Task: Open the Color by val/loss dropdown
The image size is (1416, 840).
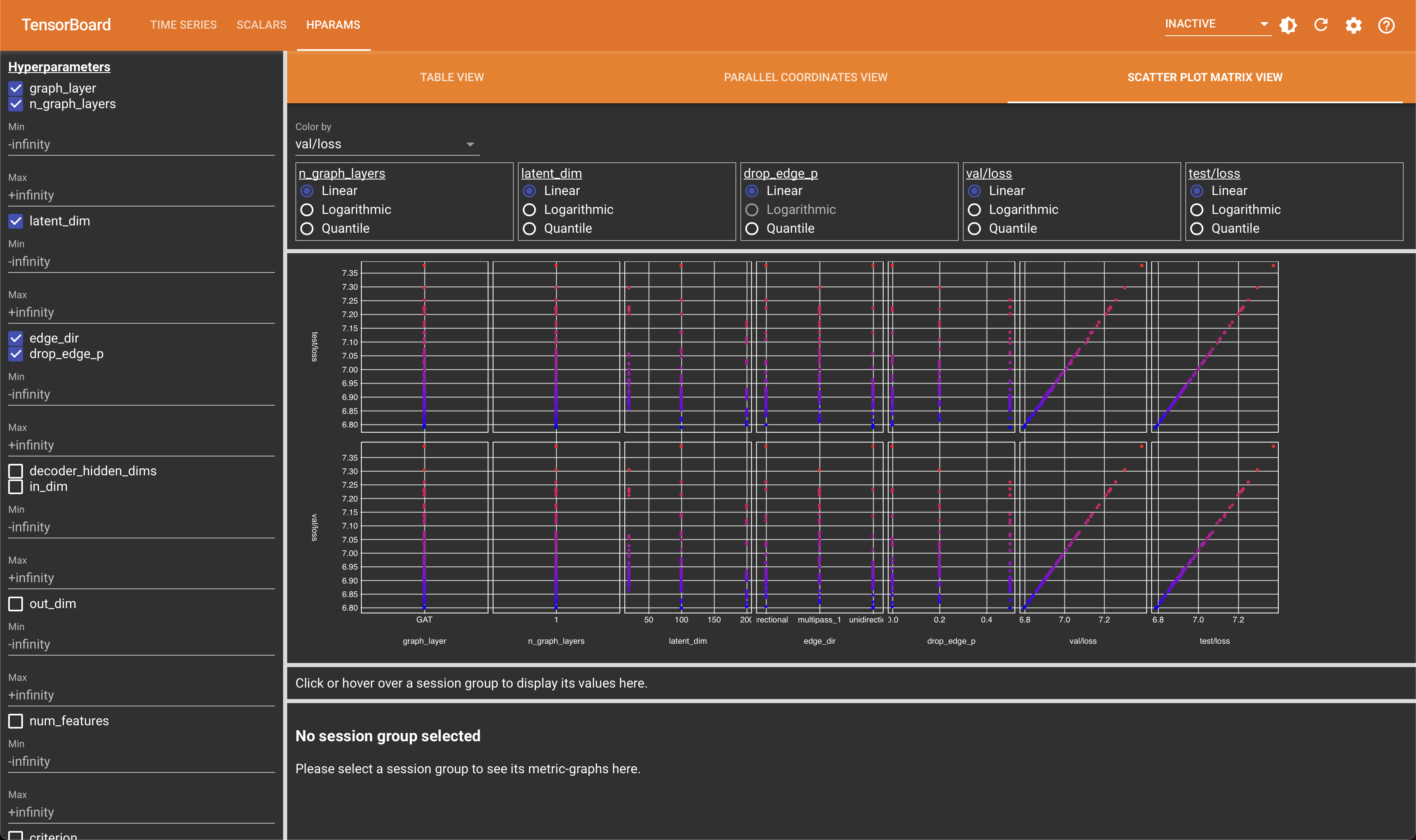Action: pos(386,144)
